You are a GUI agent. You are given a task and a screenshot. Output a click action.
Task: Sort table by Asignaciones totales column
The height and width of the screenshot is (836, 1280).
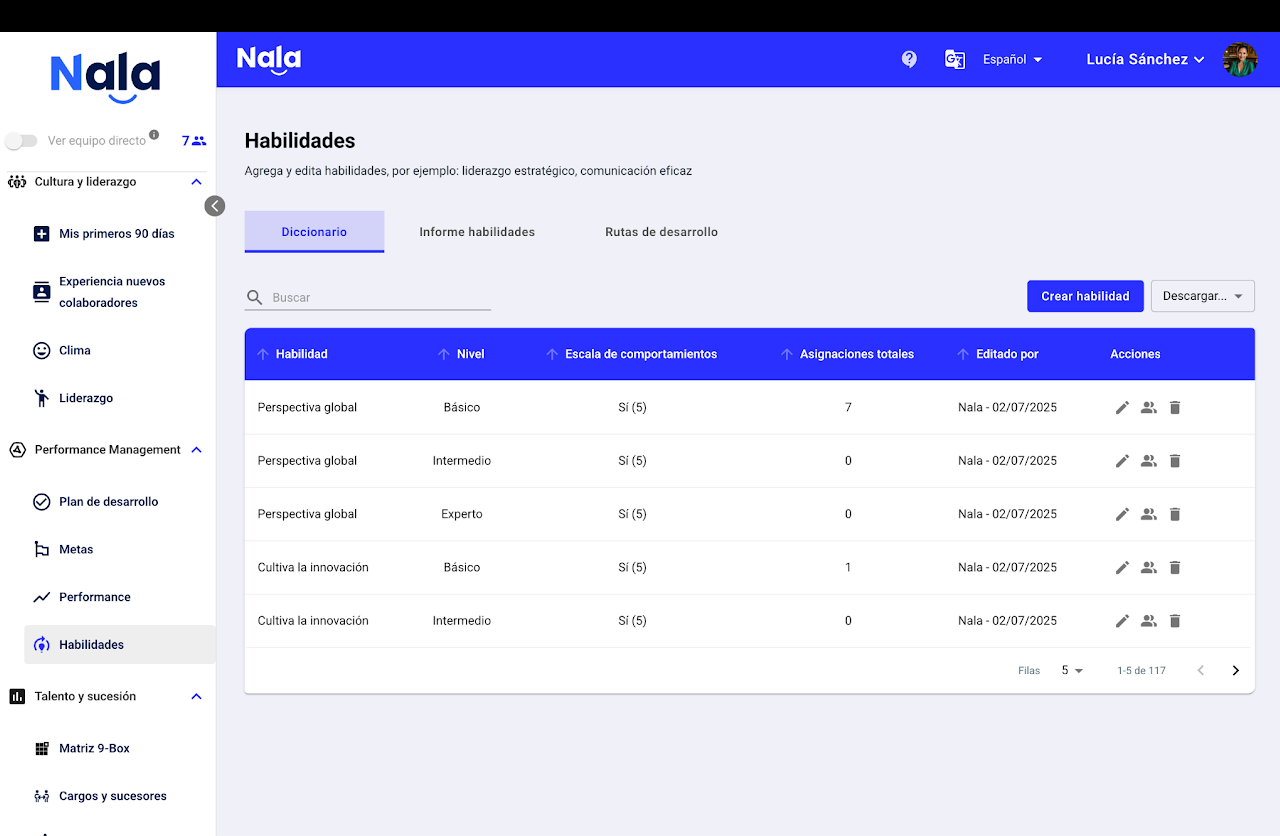(x=856, y=354)
